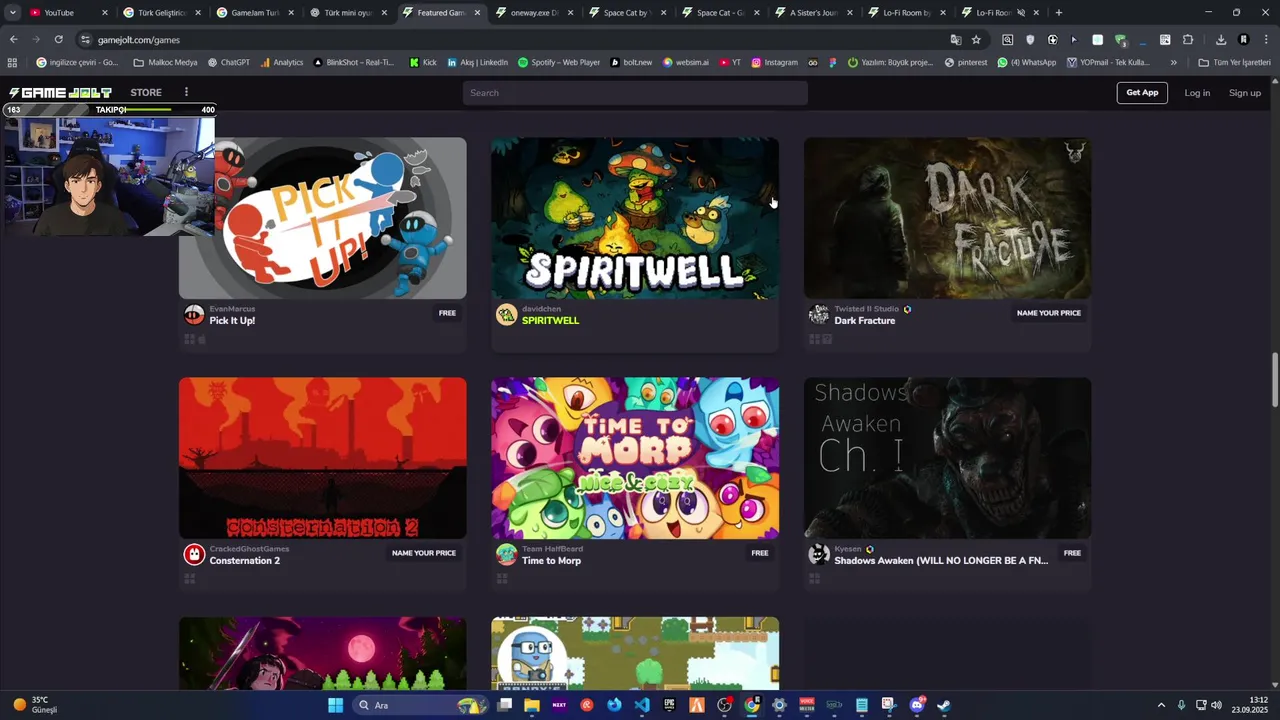Open the three-dot menu beside STORE

[x=186, y=92]
